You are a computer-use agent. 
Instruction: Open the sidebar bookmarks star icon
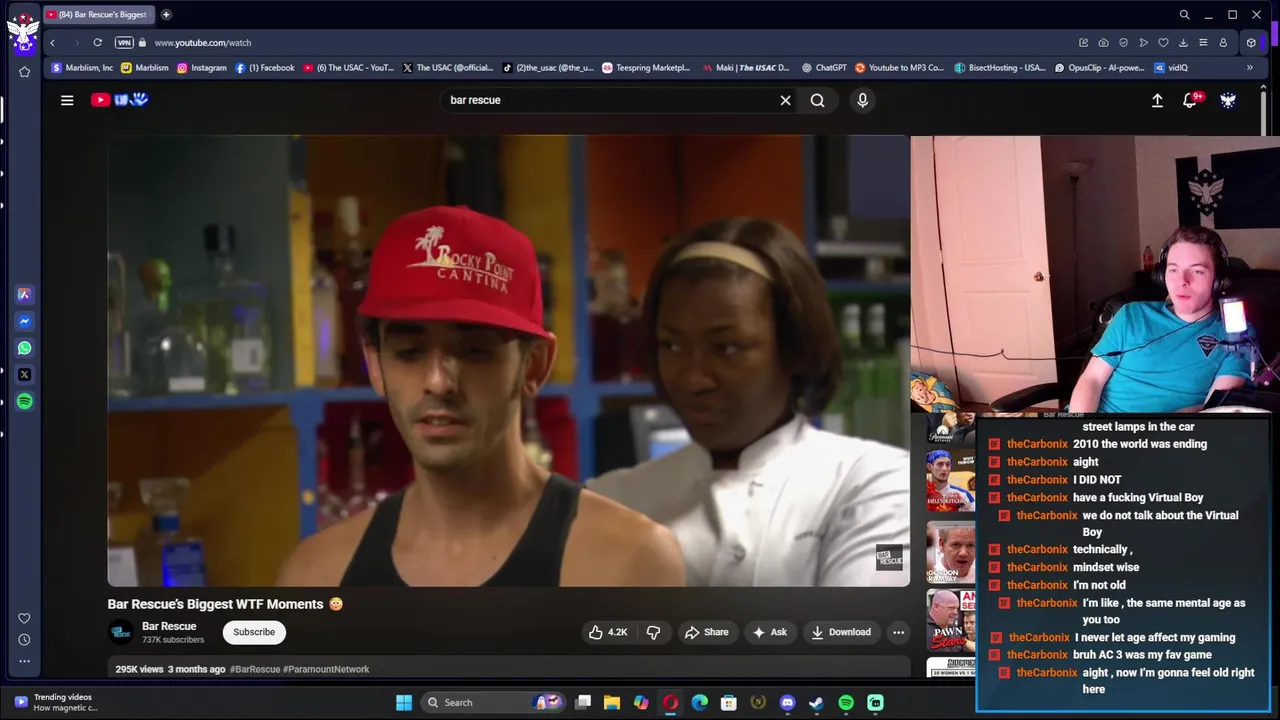[24, 72]
